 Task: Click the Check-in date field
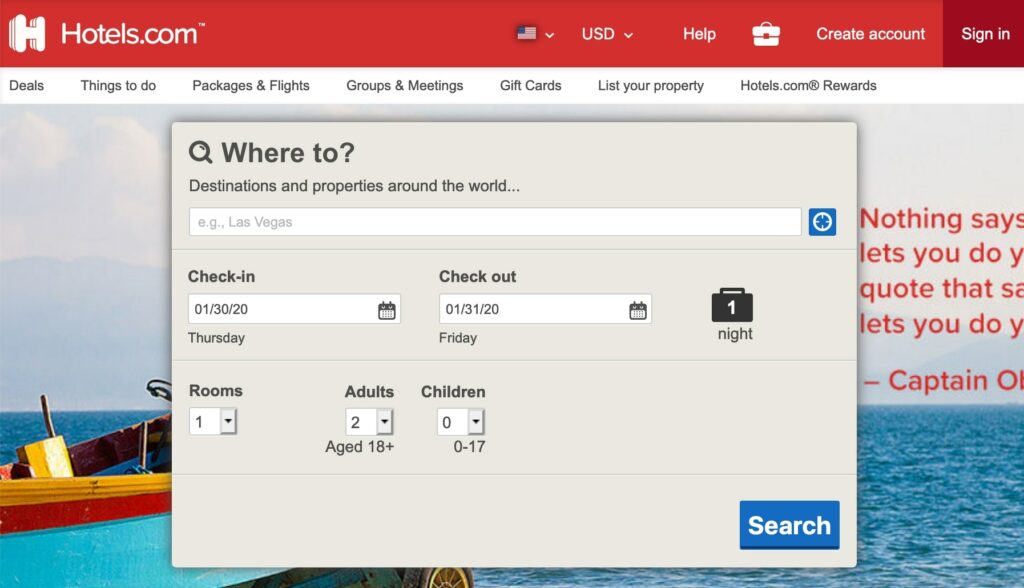point(294,309)
